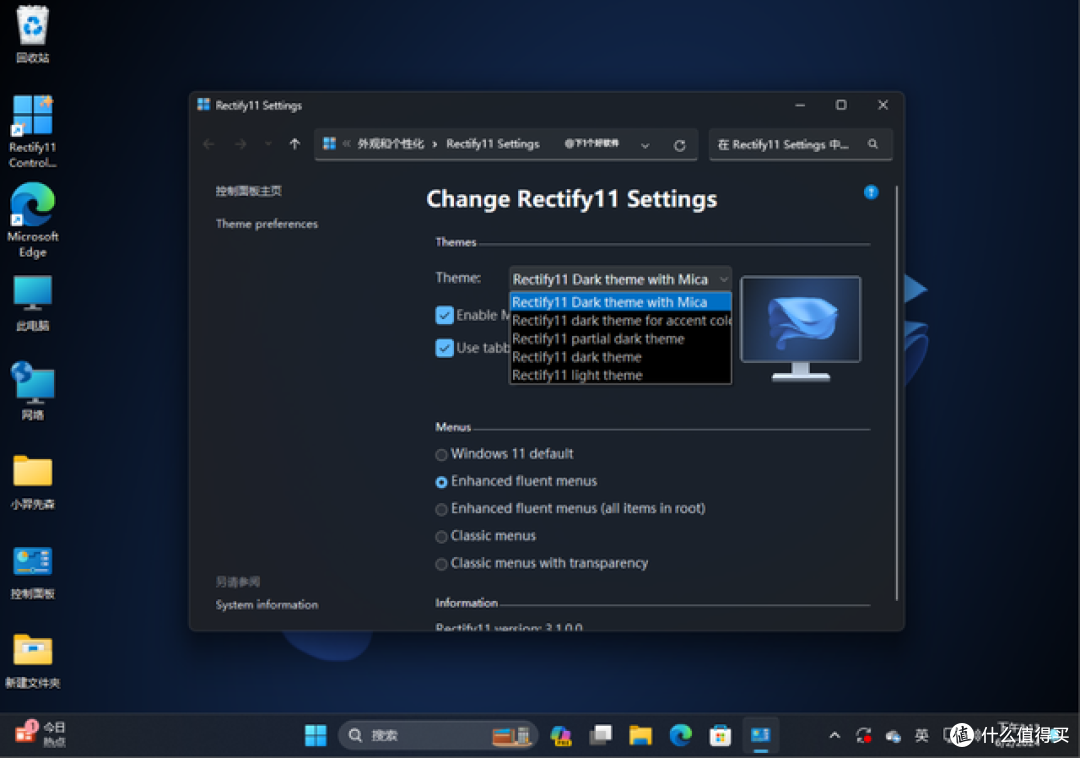The height and width of the screenshot is (758, 1080).
Task: Select Classic menus radio button
Action: (441, 537)
